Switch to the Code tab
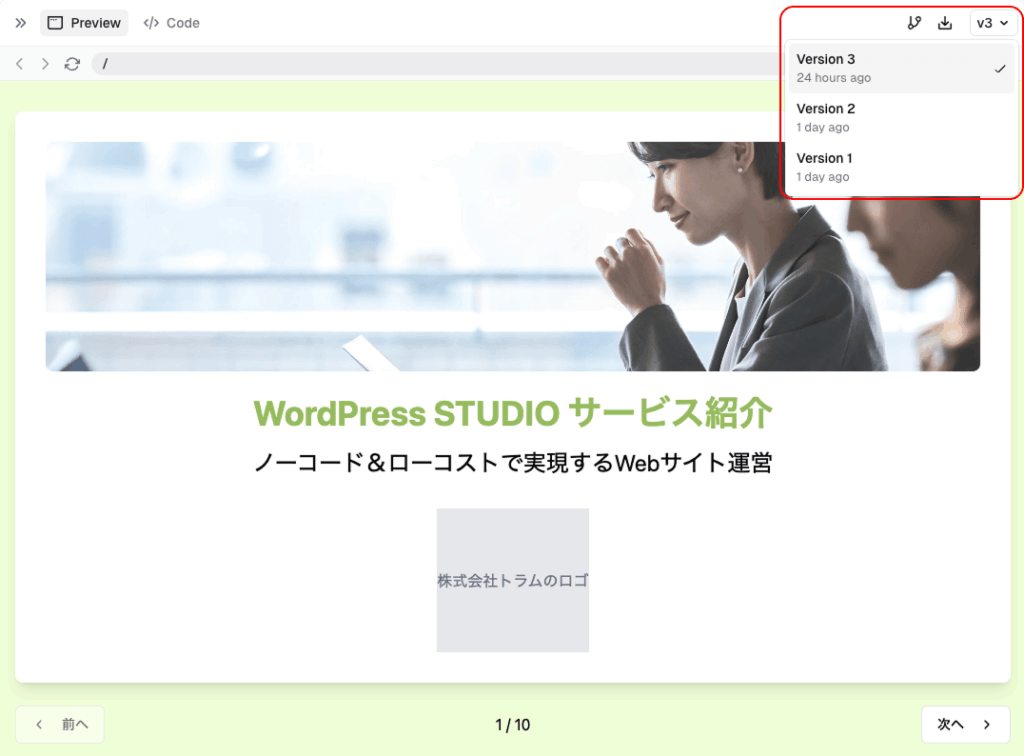This screenshot has height=756, width=1024. click(x=171, y=23)
